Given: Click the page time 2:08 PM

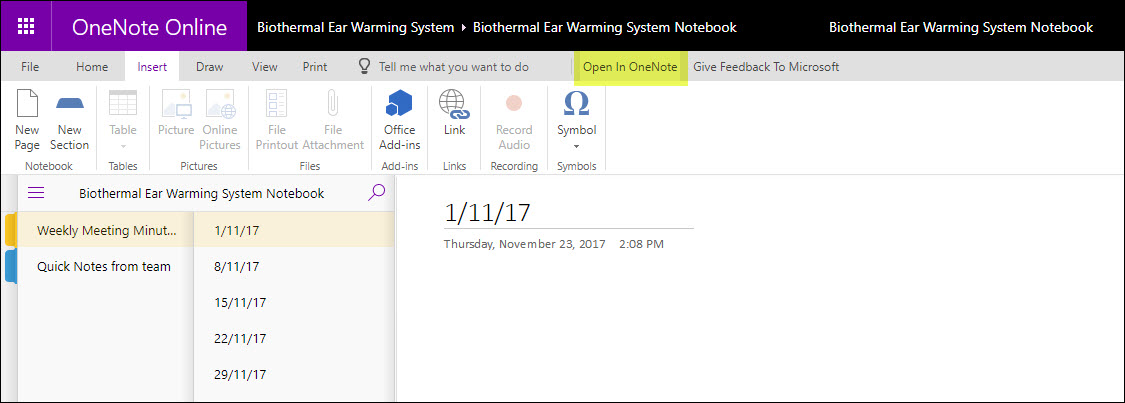Looking at the screenshot, I should (641, 244).
